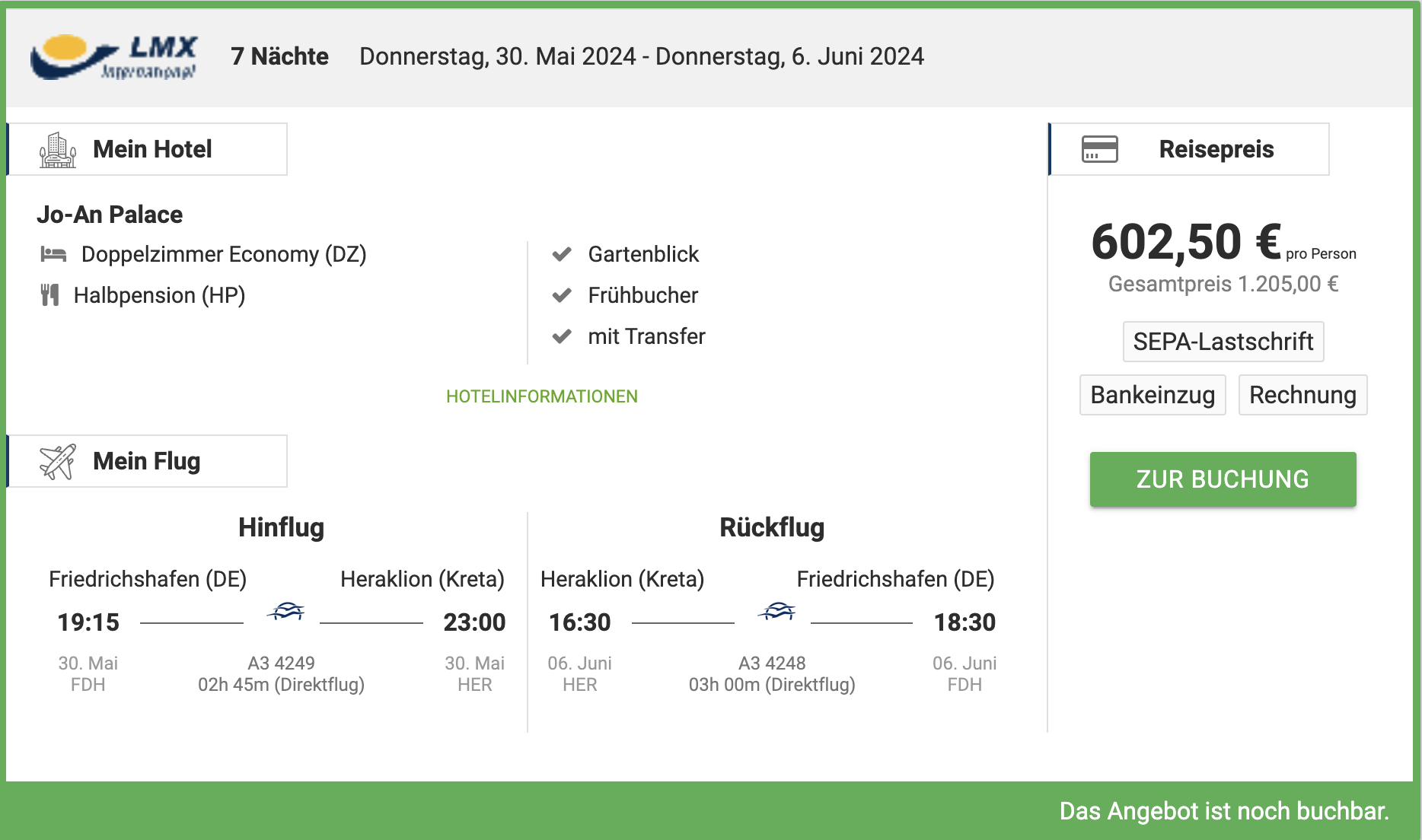Click the cutlery icon for Halbpension
Viewport: 1422px width, 840px height.
[50, 295]
